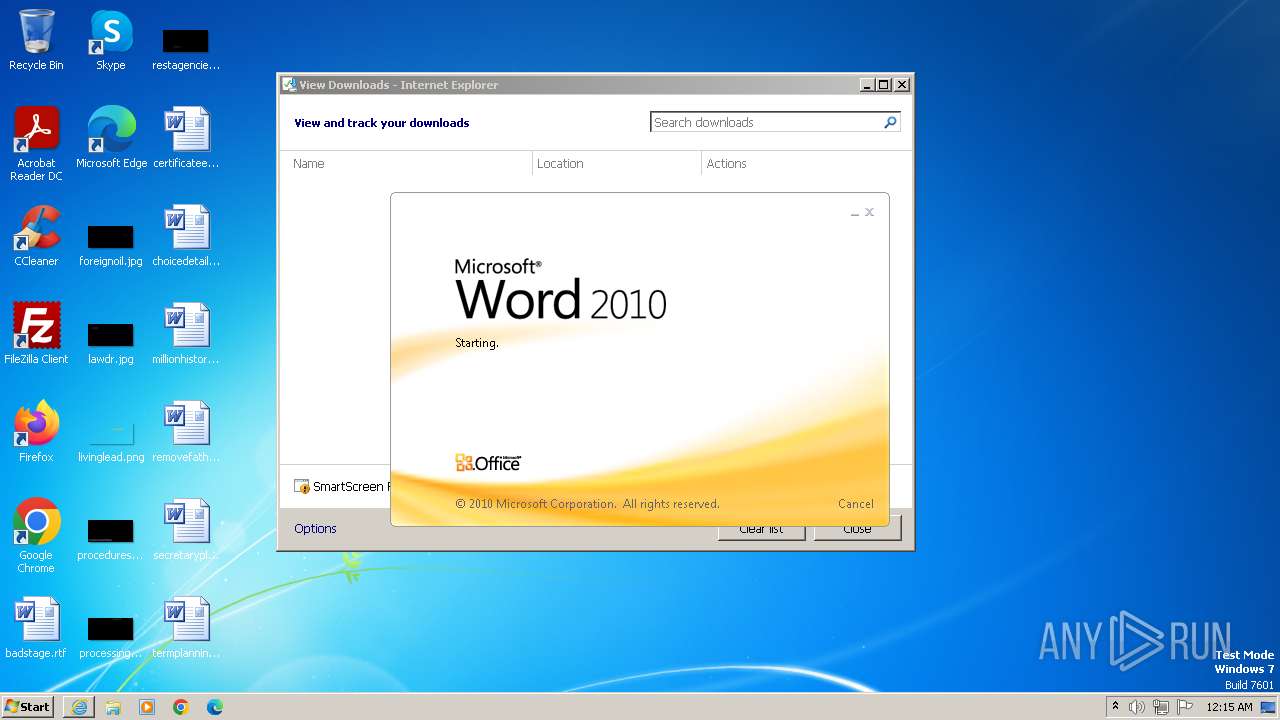The height and width of the screenshot is (720, 1280).
Task: Show hidden tray icons arrow
Action: click(1116, 706)
